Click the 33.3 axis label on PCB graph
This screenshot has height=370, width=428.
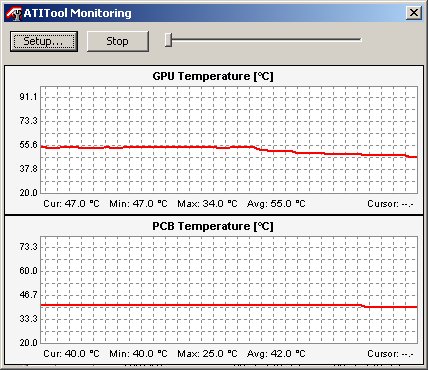(x=28, y=319)
